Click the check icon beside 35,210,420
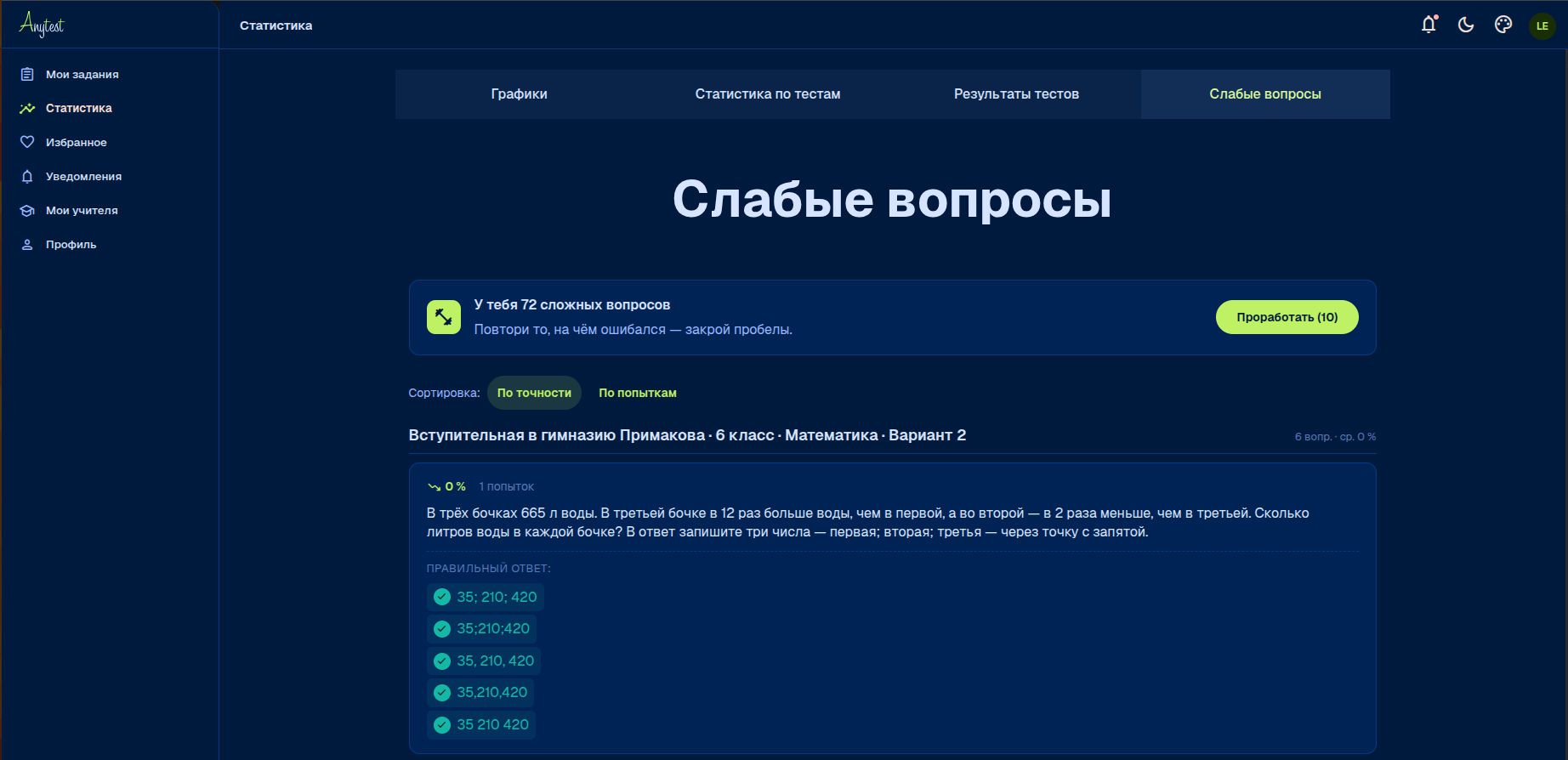 point(442,693)
